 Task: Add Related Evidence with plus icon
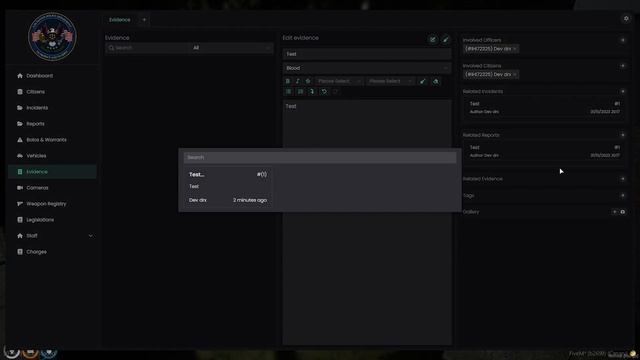(622, 179)
